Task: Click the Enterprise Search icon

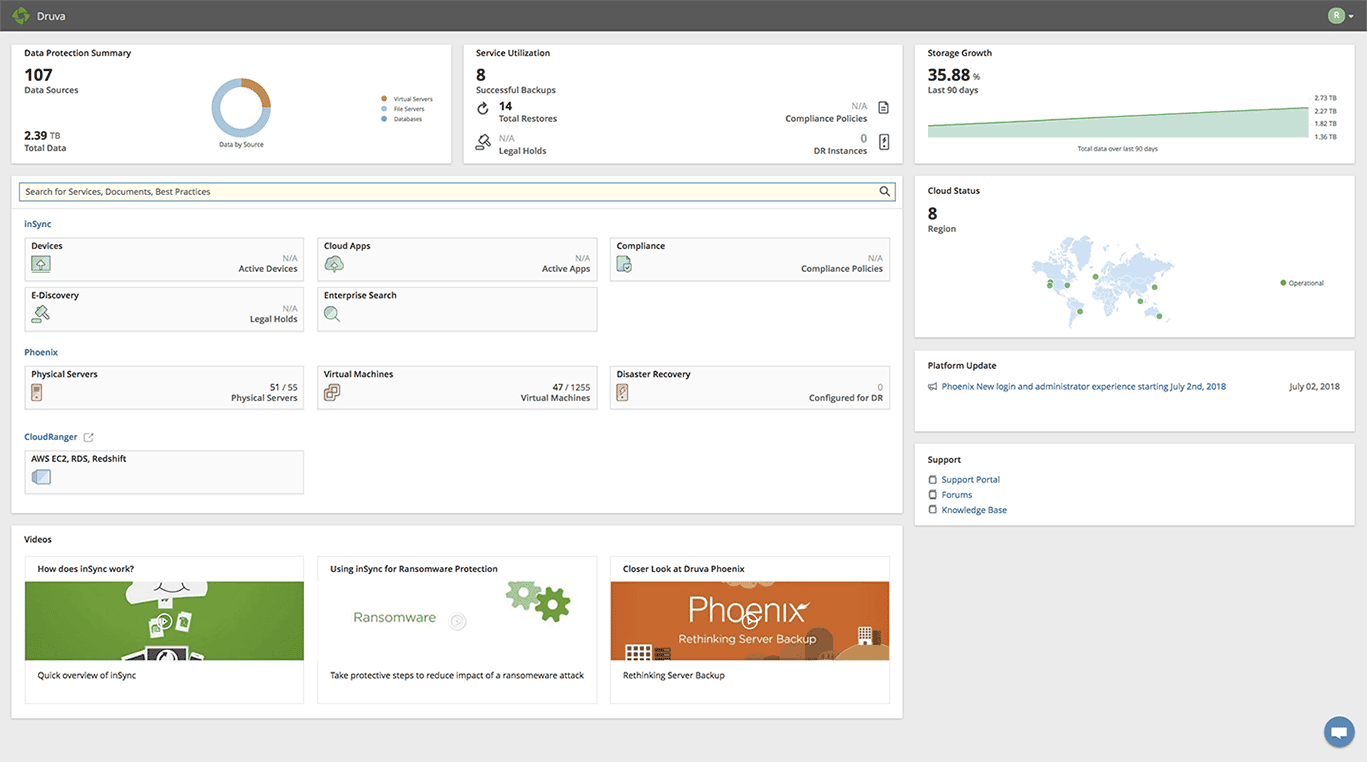Action: pos(332,314)
